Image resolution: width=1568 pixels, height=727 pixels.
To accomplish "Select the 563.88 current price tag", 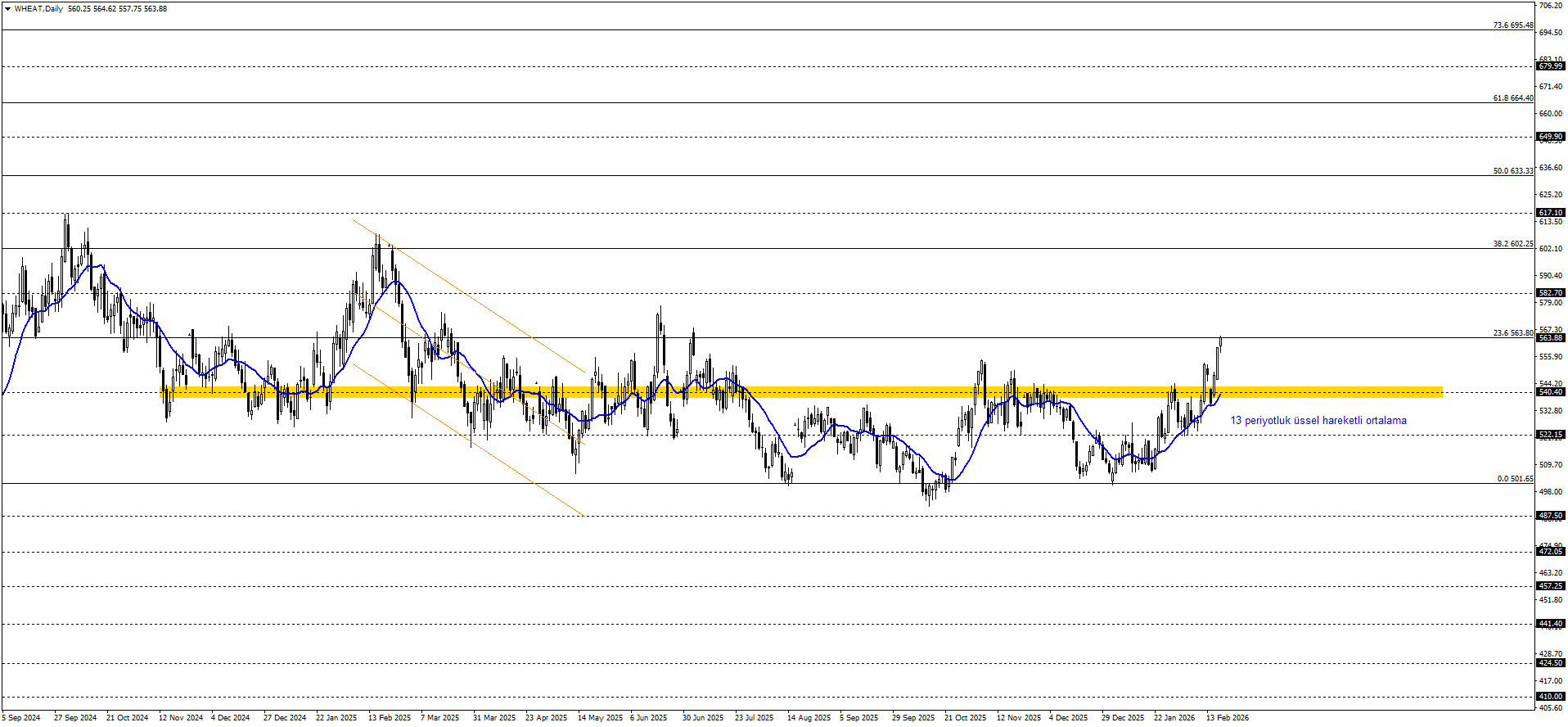I will (1550, 338).
